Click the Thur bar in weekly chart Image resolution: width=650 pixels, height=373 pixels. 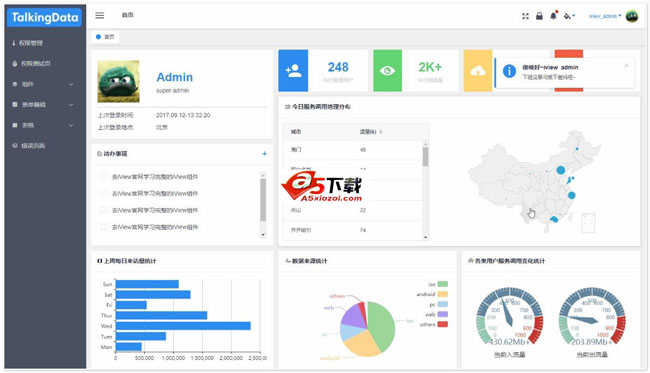click(161, 315)
